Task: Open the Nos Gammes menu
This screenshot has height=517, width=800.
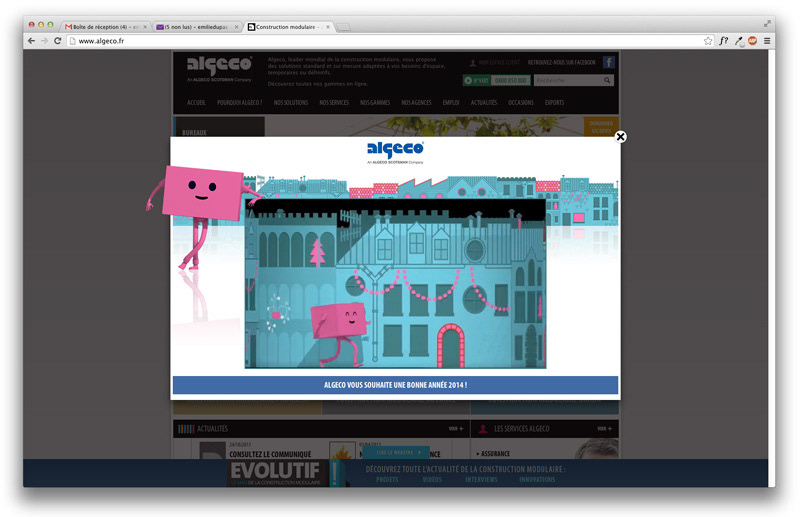Action: (x=375, y=103)
